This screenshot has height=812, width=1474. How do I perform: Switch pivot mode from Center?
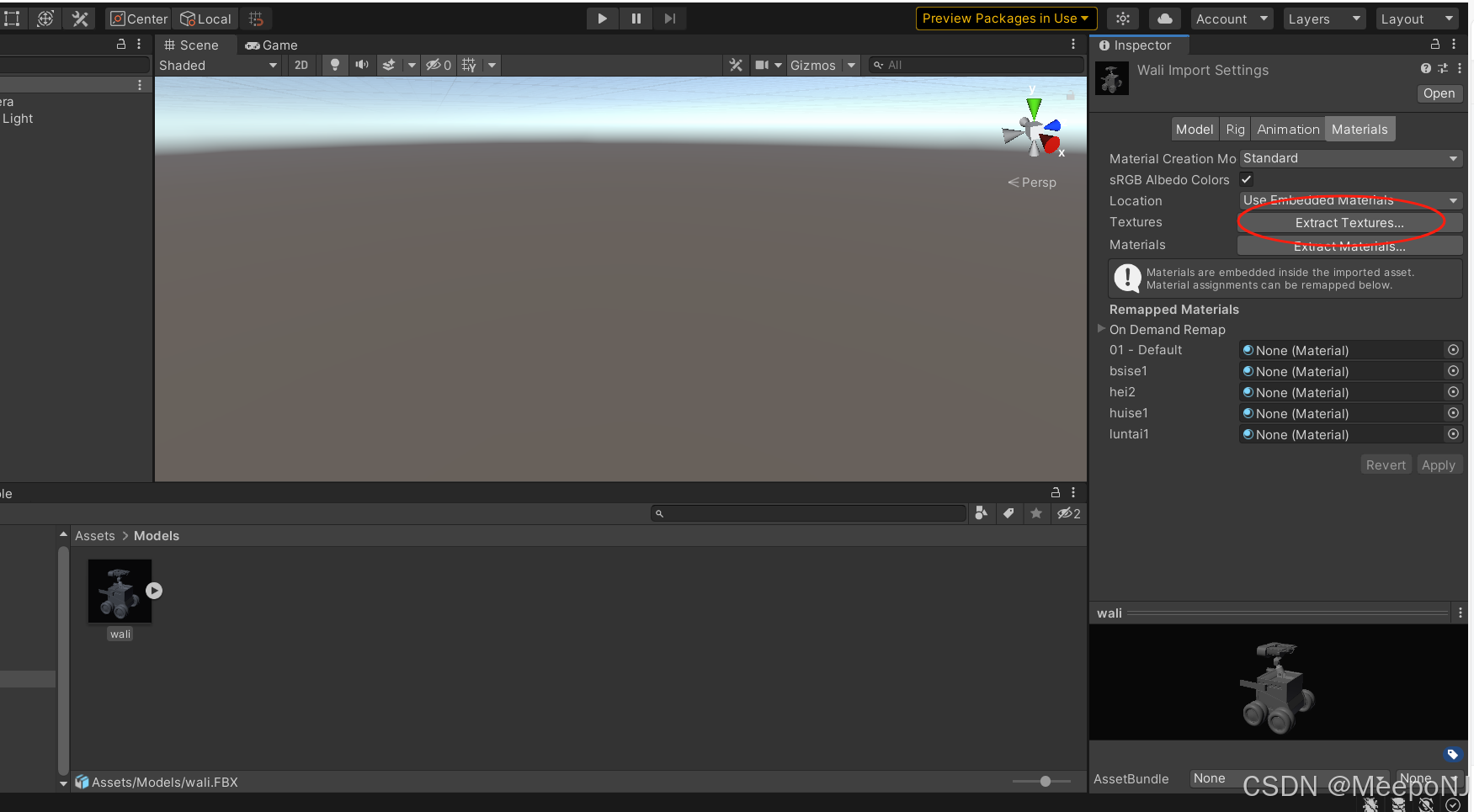click(x=137, y=18)
